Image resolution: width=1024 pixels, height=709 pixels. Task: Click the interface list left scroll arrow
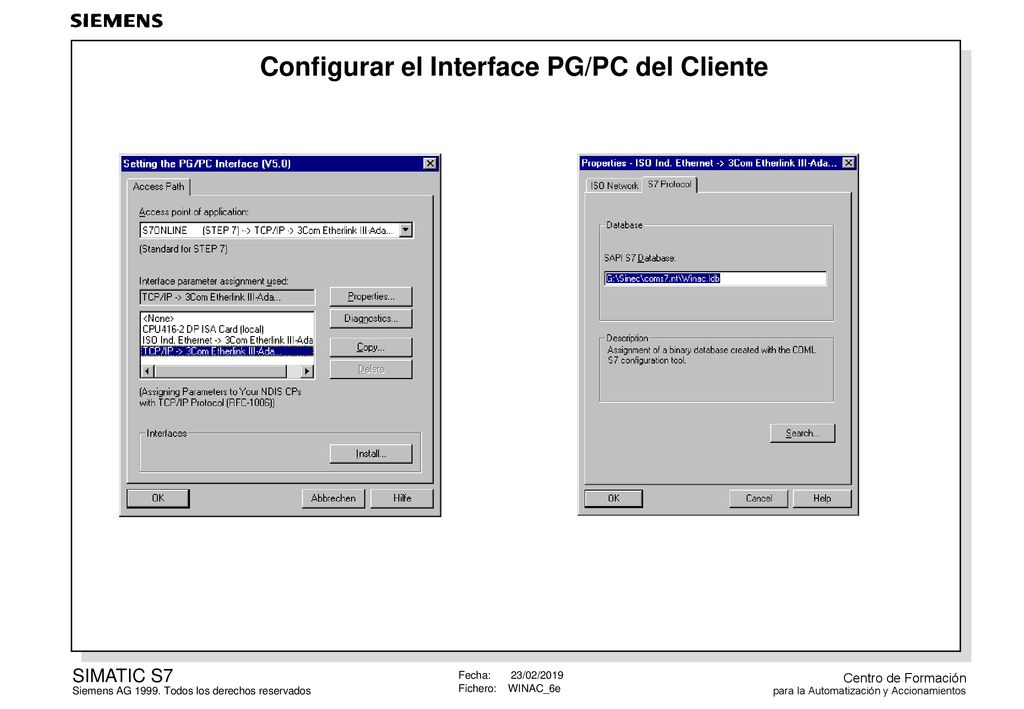click(148, 371)
